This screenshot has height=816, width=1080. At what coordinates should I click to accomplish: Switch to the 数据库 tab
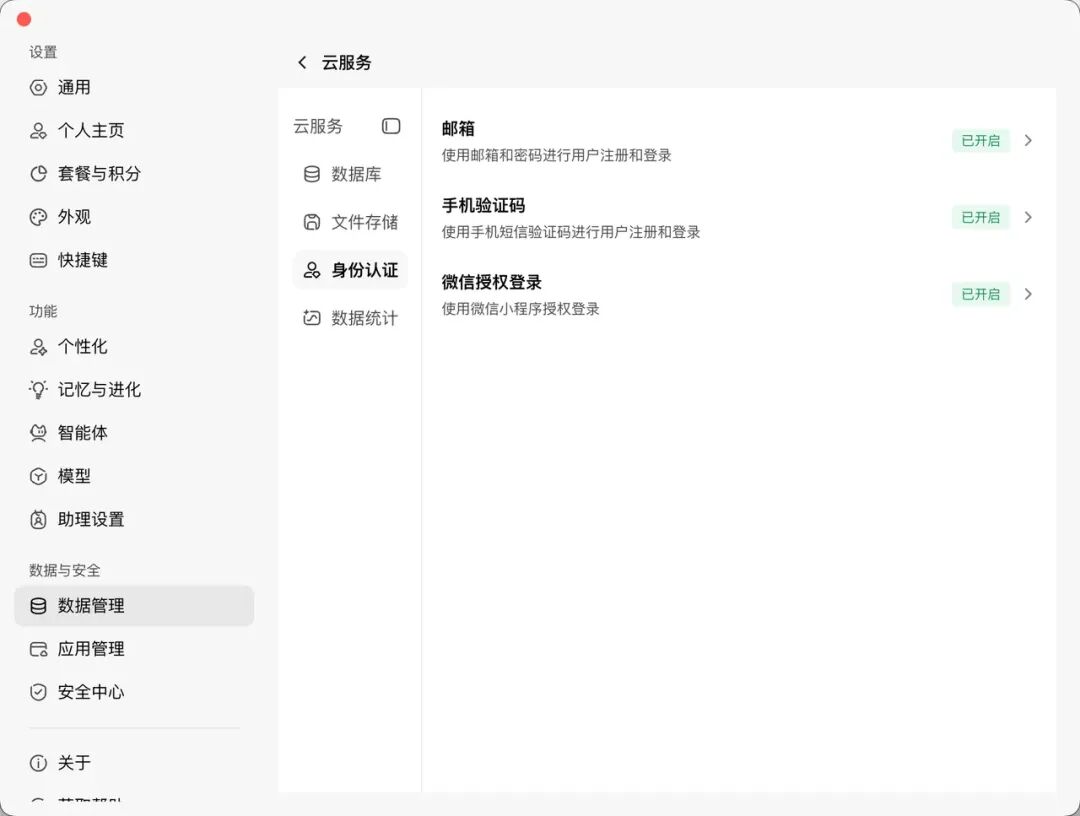(350, 174)
